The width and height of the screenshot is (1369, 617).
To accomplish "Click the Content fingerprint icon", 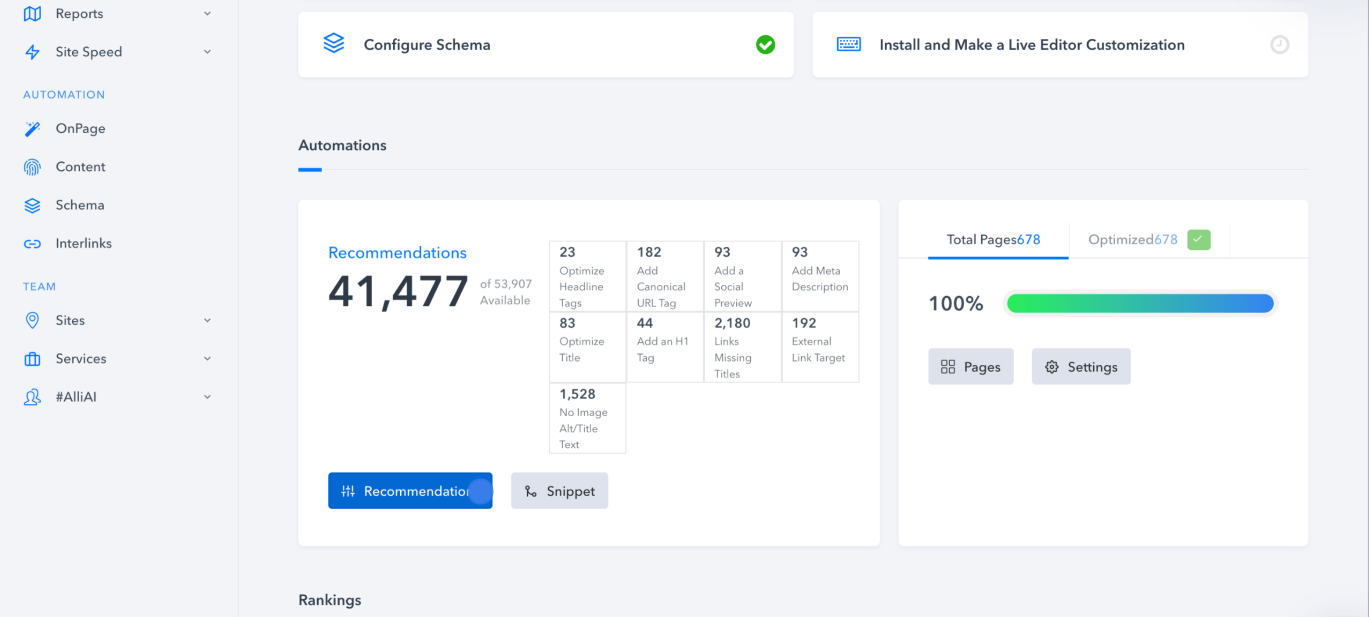I will pos(32,167).
